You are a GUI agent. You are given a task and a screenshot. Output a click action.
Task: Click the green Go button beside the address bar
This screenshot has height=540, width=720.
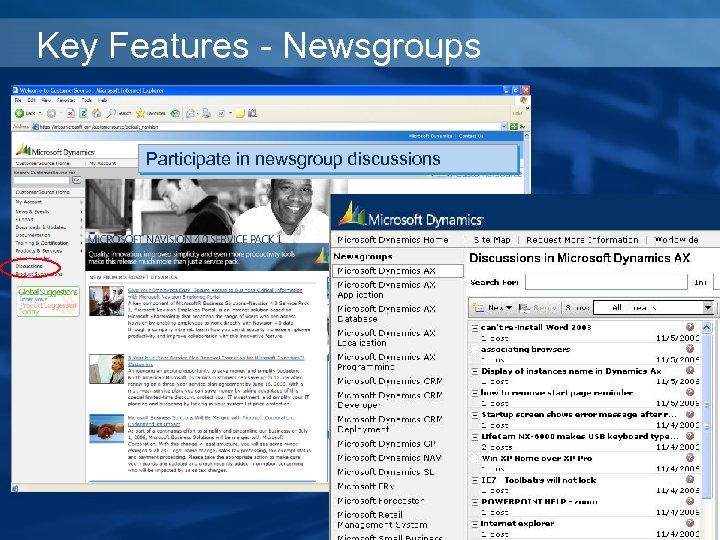pos(514,126)
